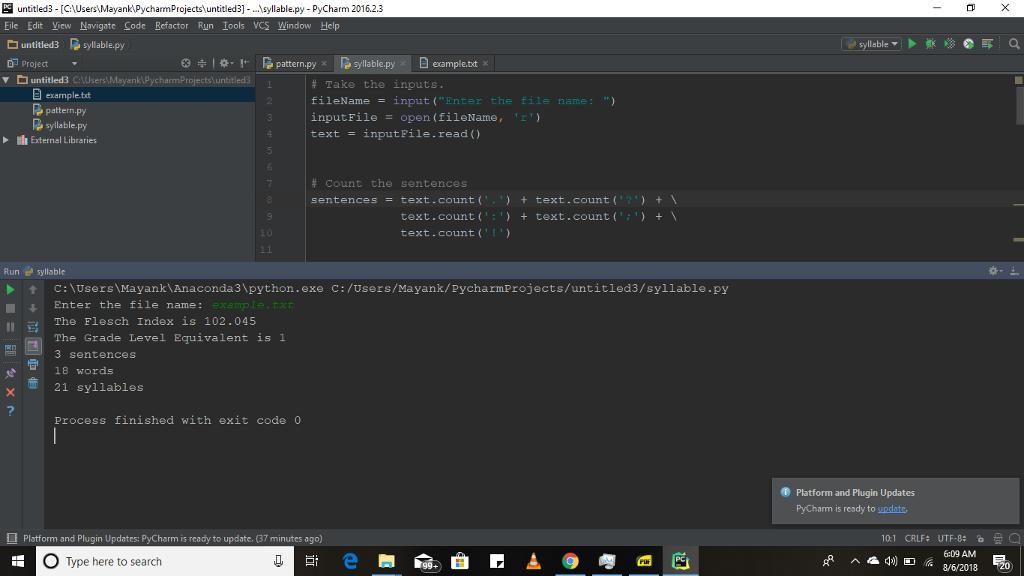The image size is (1024, 576).
Task: Stop the process in the Run panel
Action: pos(11,308)
